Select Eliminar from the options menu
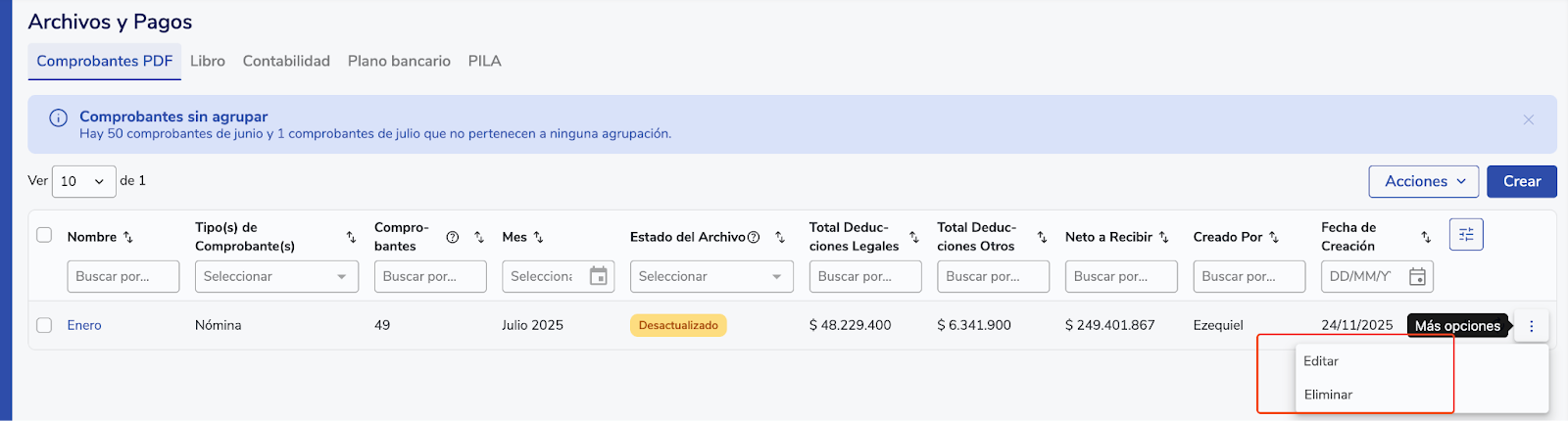1568x421 pixels. (1328, 395)
